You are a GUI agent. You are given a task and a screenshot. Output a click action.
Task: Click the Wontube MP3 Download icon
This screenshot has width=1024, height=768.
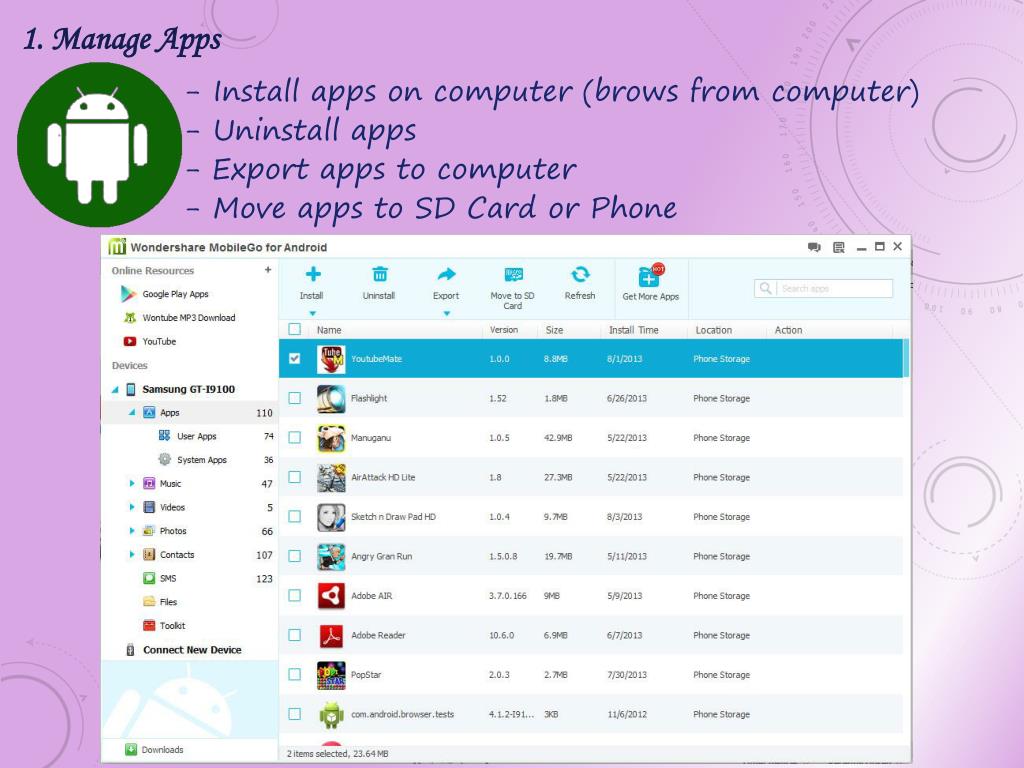tap(129, 317)
